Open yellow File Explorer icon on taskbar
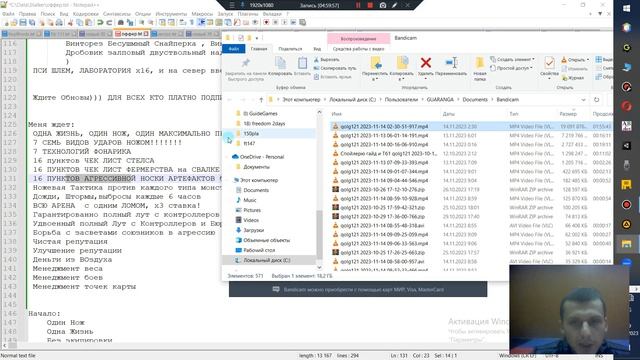Viewport: 640px width, 360px height. tap(627, 244)
